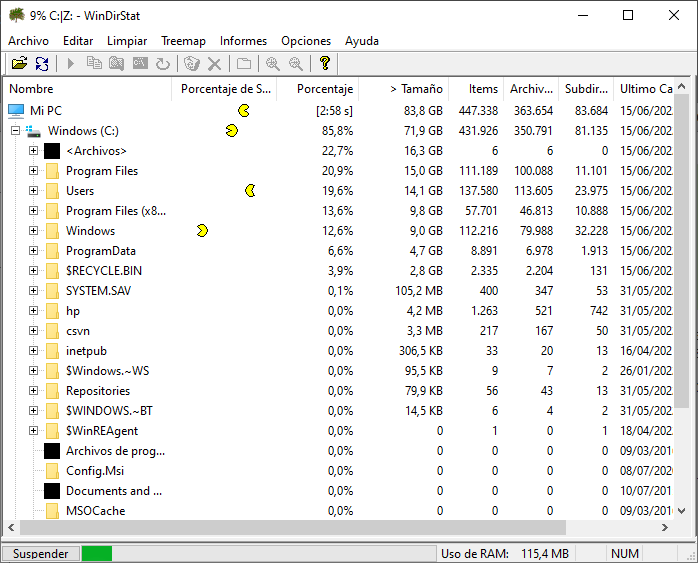
Task: Click the vertical scrollbar down arrow
Action: tap(681, 511)
